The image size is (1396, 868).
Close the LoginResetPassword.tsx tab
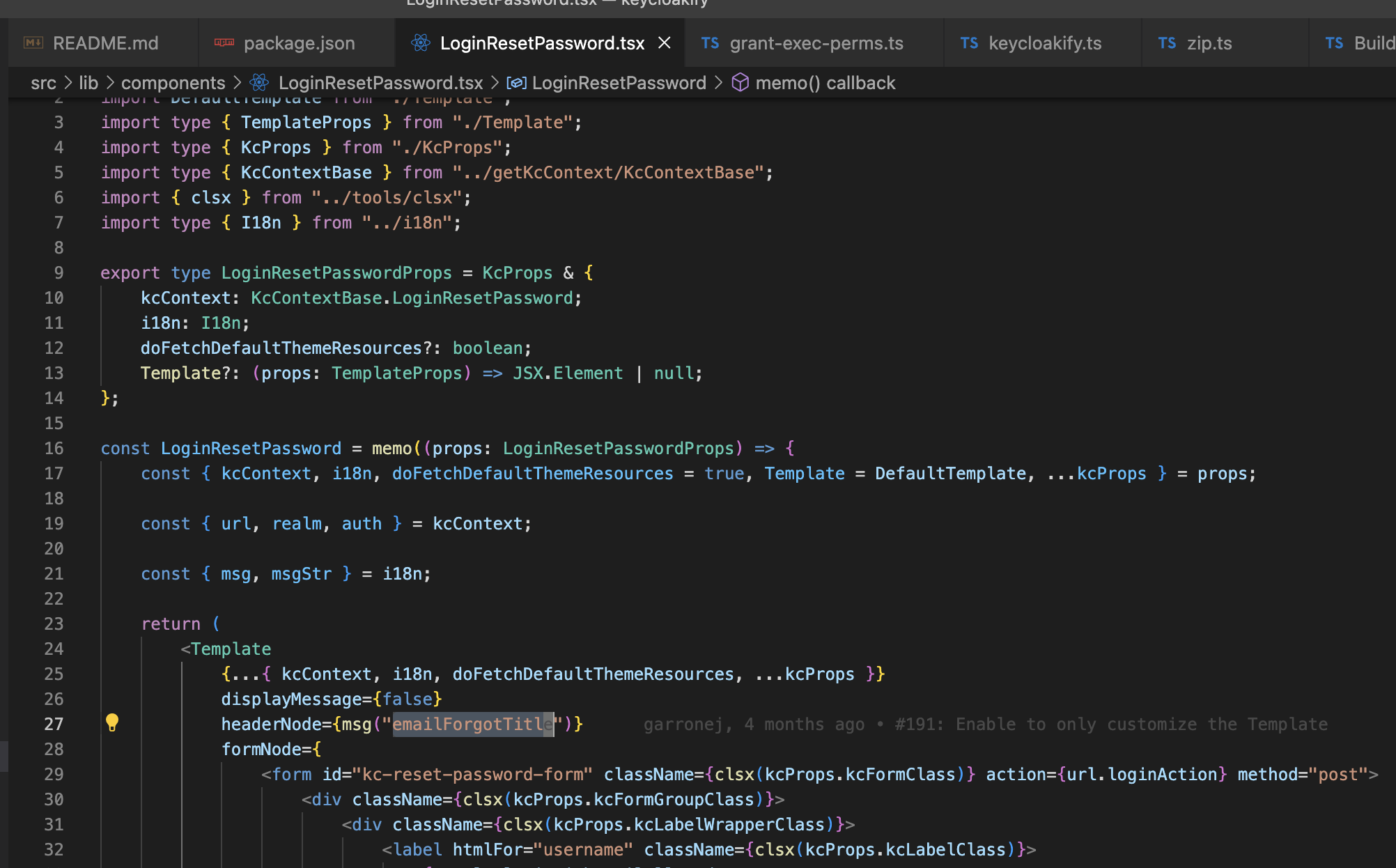point(663,42)
